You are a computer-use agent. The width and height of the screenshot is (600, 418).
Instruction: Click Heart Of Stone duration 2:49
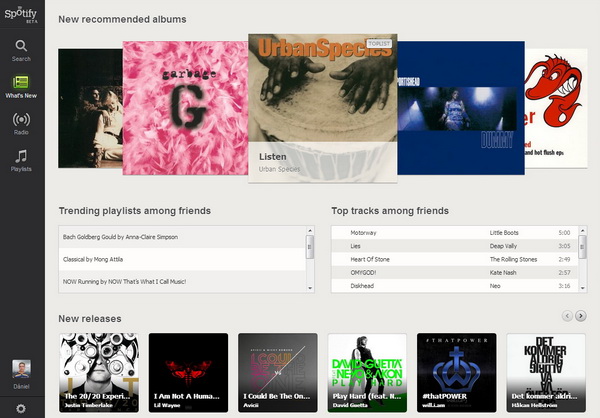pyautogui.click(x=564, y=260)
